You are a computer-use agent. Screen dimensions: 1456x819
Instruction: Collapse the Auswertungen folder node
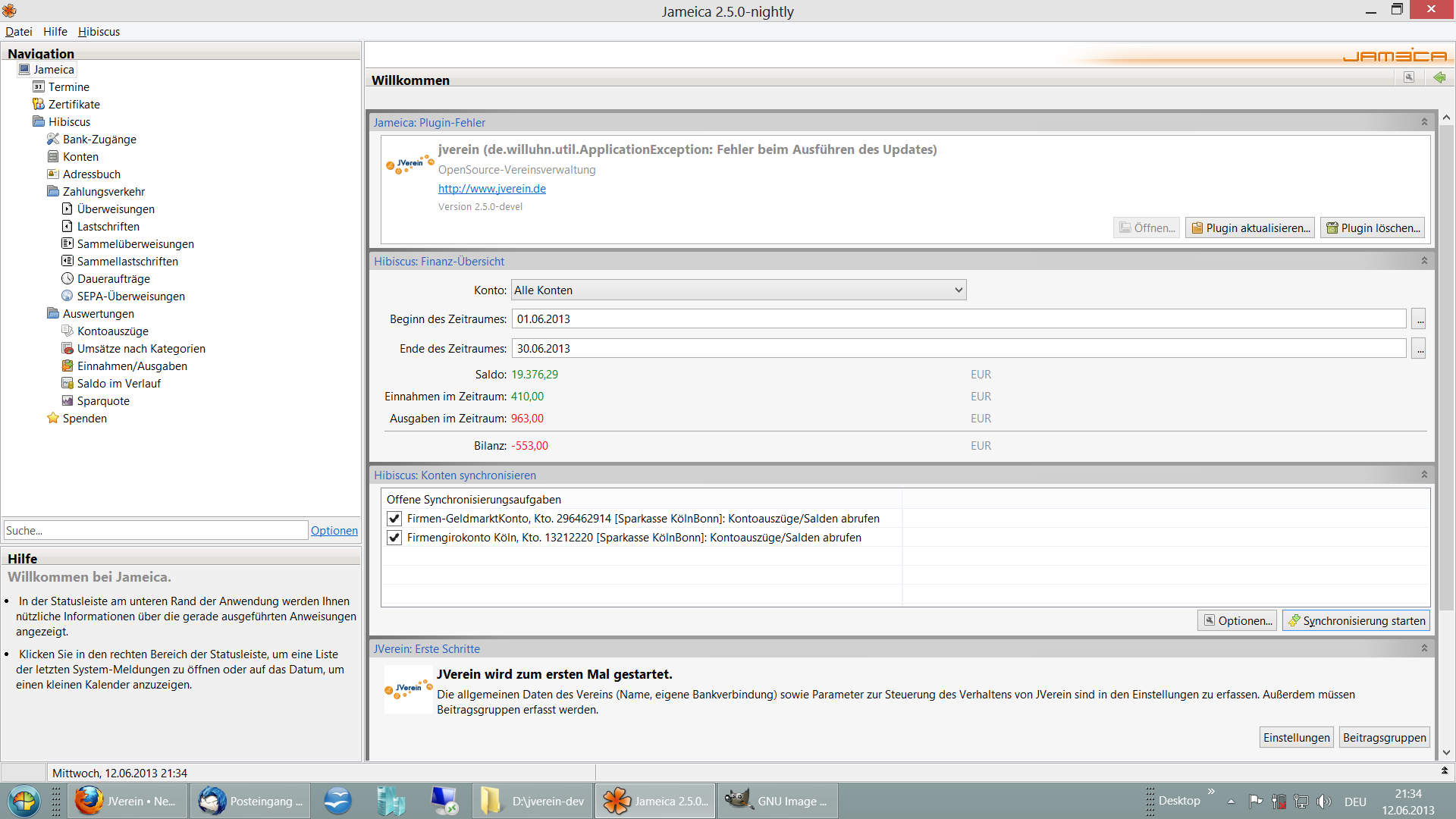(53, 313)
